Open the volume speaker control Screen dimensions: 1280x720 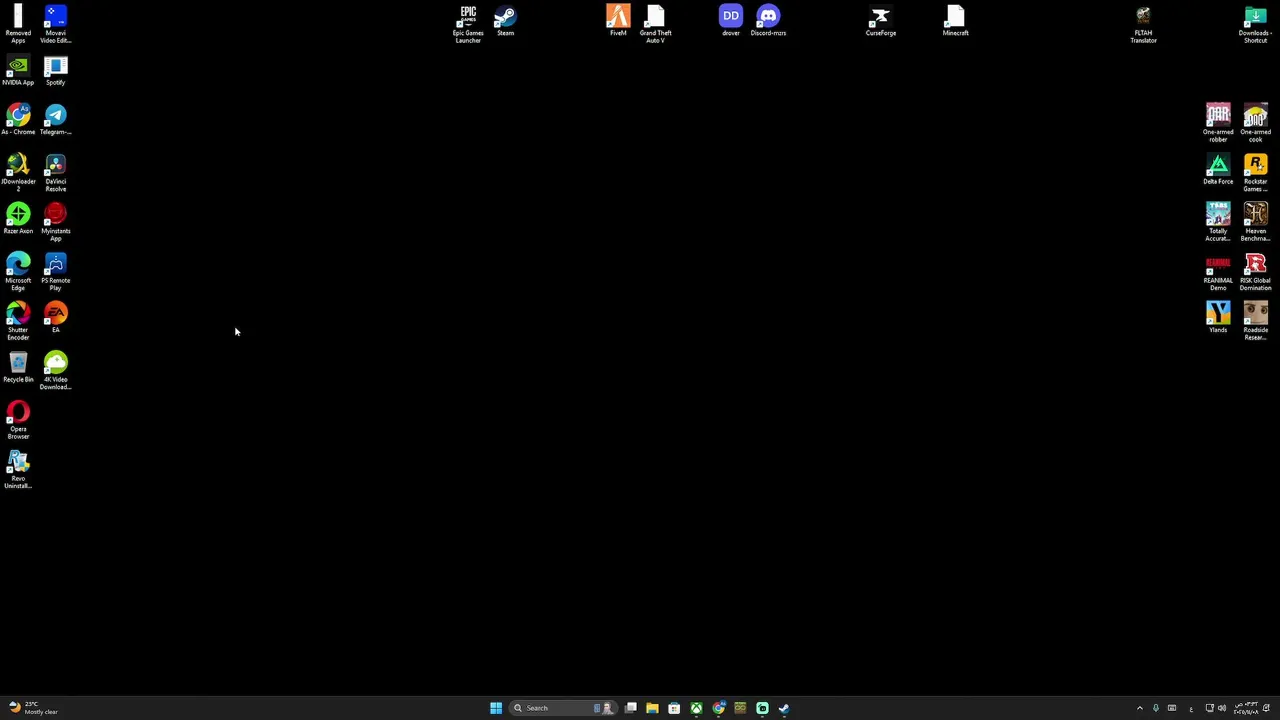pyautogui.click(x=1222, y=708)
